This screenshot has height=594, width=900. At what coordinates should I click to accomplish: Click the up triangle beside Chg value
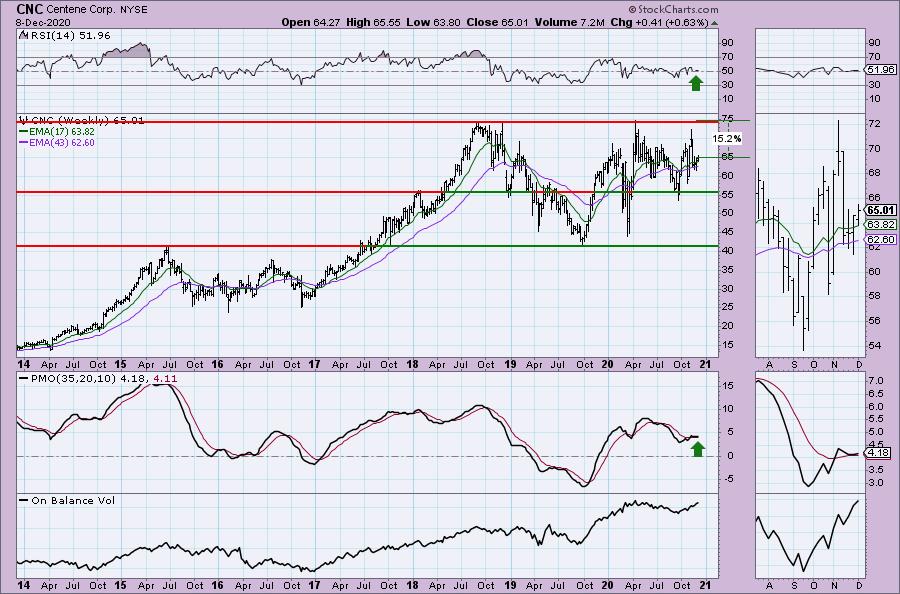point(714,24)
